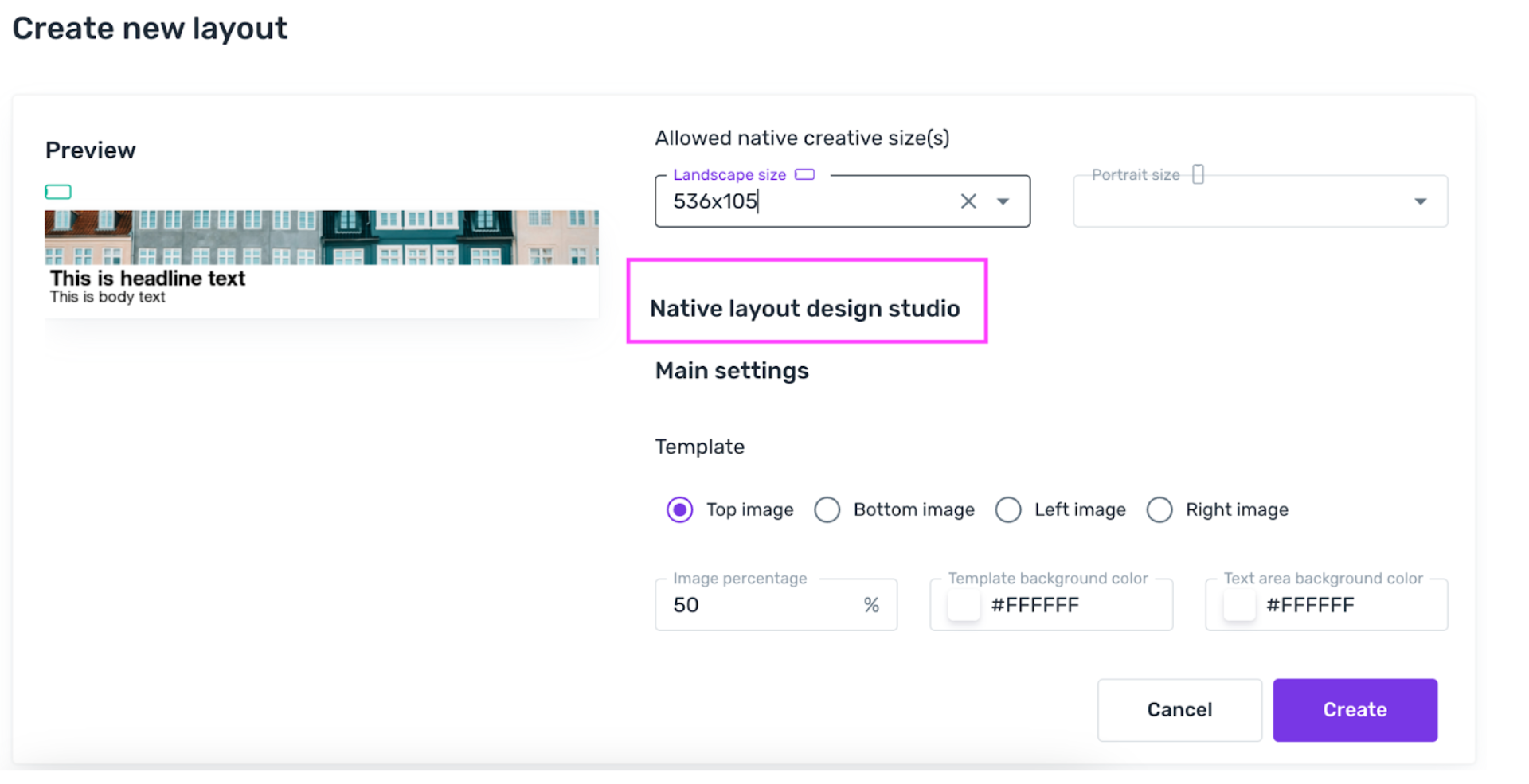This screenshot has height=784, width=1529.
Task: Select the Left image template option
Action: [1008, 509]
